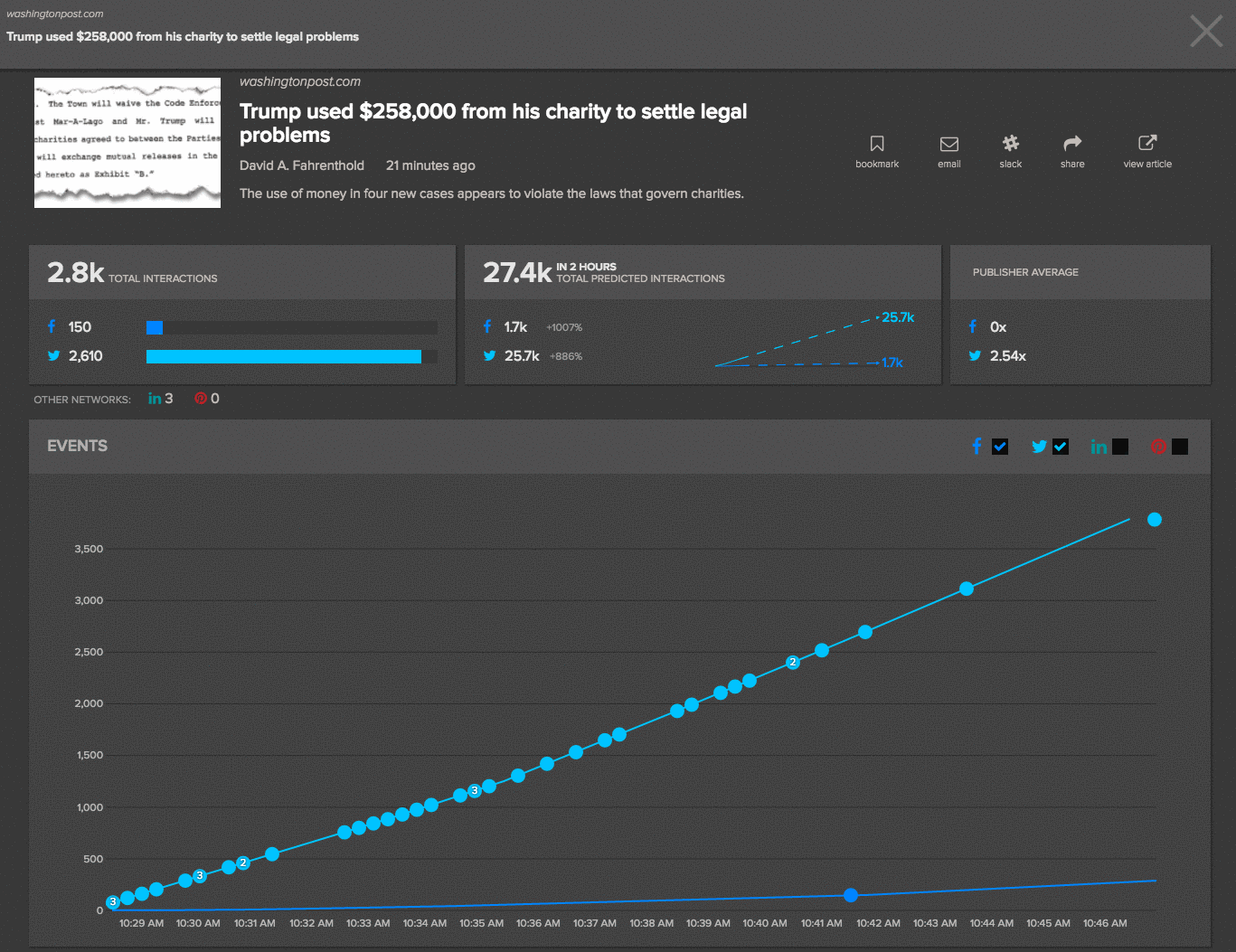Click the +1007% Facebook growth value
The image size is (1236, 952).
click(x=564, y=327)
